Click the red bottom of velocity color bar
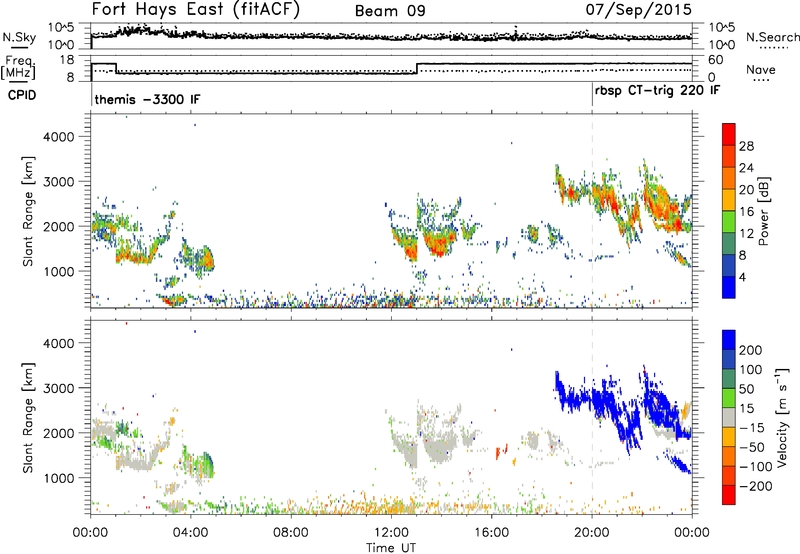 [x=729, y=495]
